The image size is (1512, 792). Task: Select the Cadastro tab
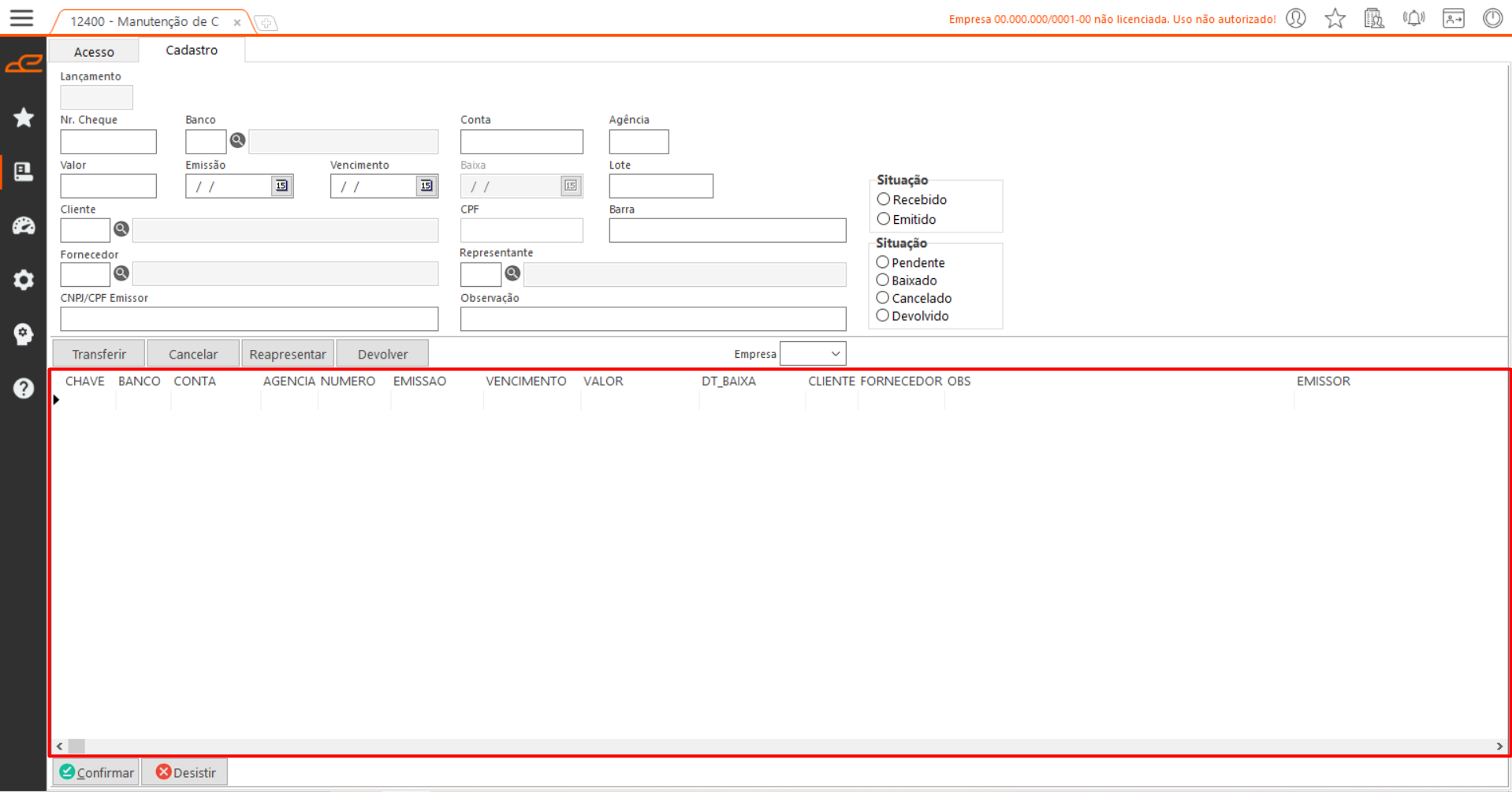pos(192,50)
